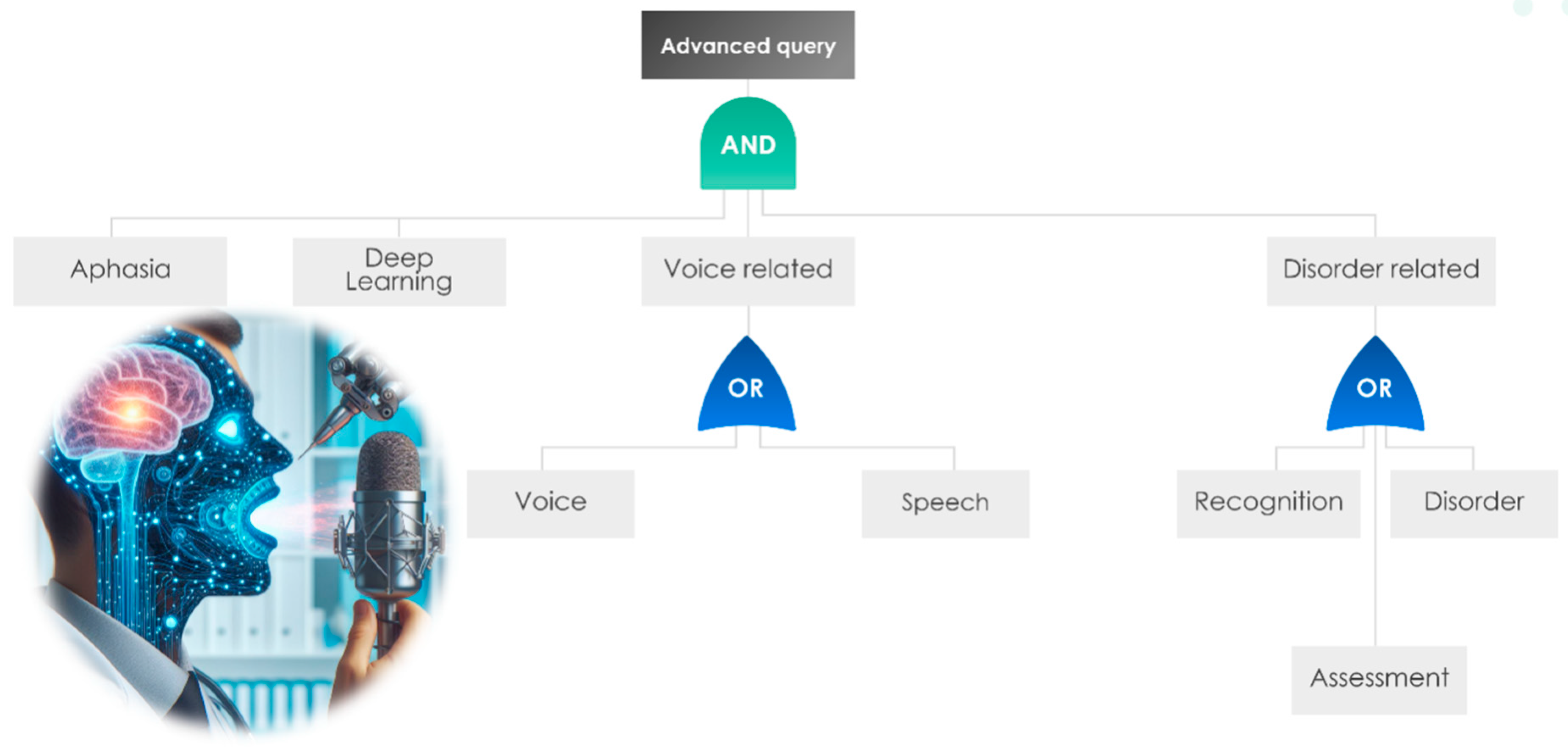Screen dimensions: 1568x752
Task: Click the glowing eye on the digital face
Action: pos(230,428)
